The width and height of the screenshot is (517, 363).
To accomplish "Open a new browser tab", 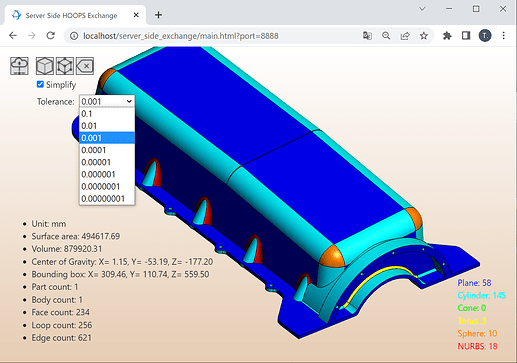I will [159, 15].
